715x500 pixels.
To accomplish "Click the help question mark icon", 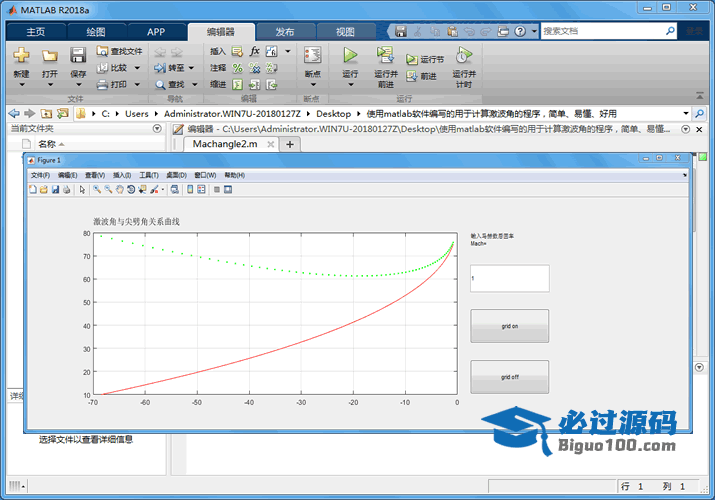I will pyautogui.click(x=520, y=31).
